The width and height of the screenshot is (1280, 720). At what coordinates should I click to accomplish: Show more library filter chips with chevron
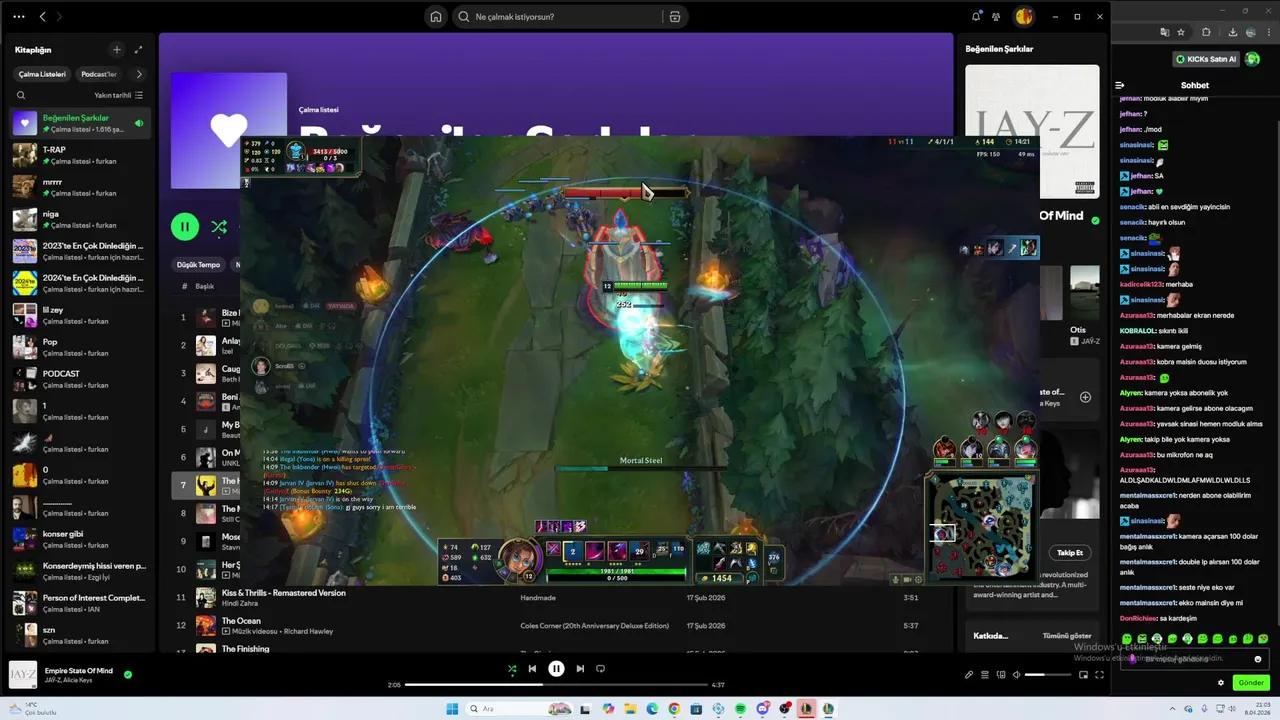pos(138,74)
